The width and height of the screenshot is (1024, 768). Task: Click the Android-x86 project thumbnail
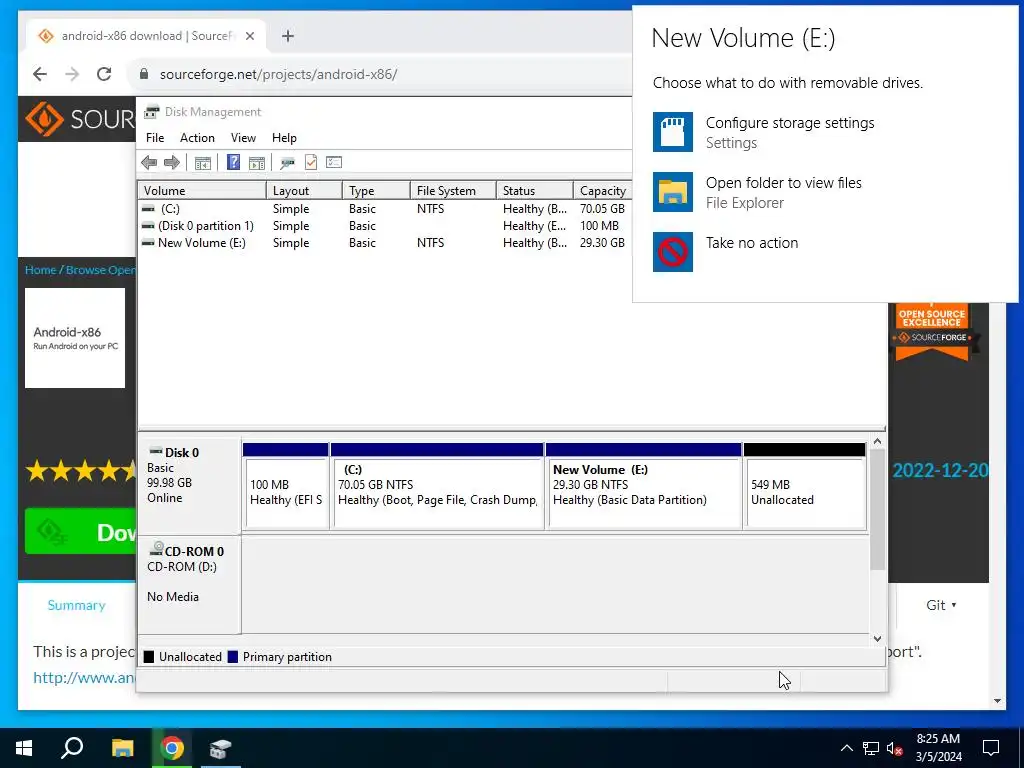pyautogui.click(x=75, y=338)
